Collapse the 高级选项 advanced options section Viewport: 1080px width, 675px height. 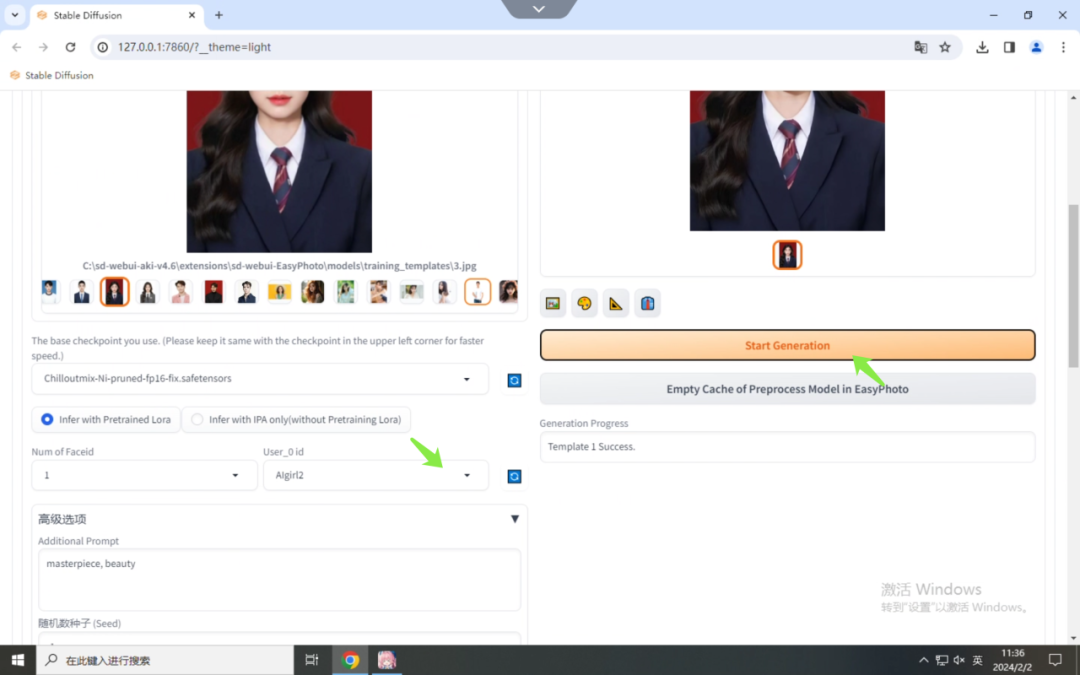(x=514, y=519)
